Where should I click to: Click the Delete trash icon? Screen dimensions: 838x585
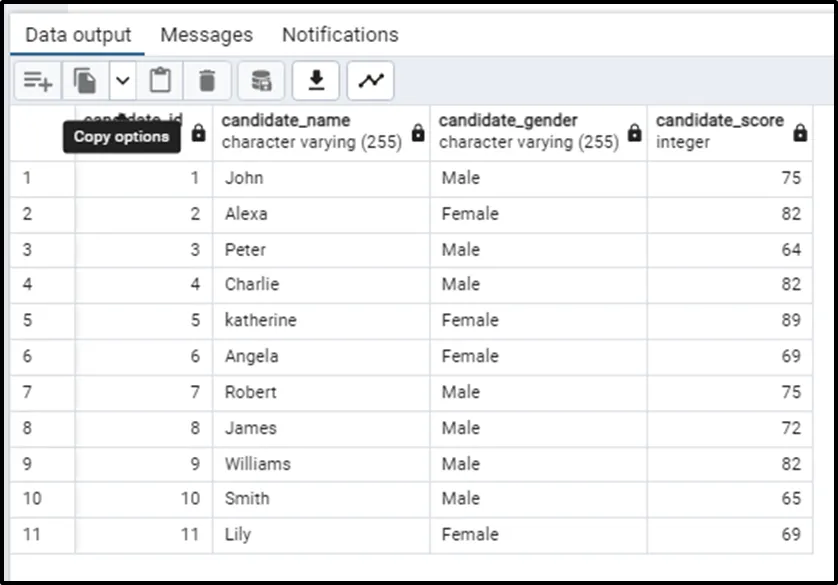click(207, 81)
